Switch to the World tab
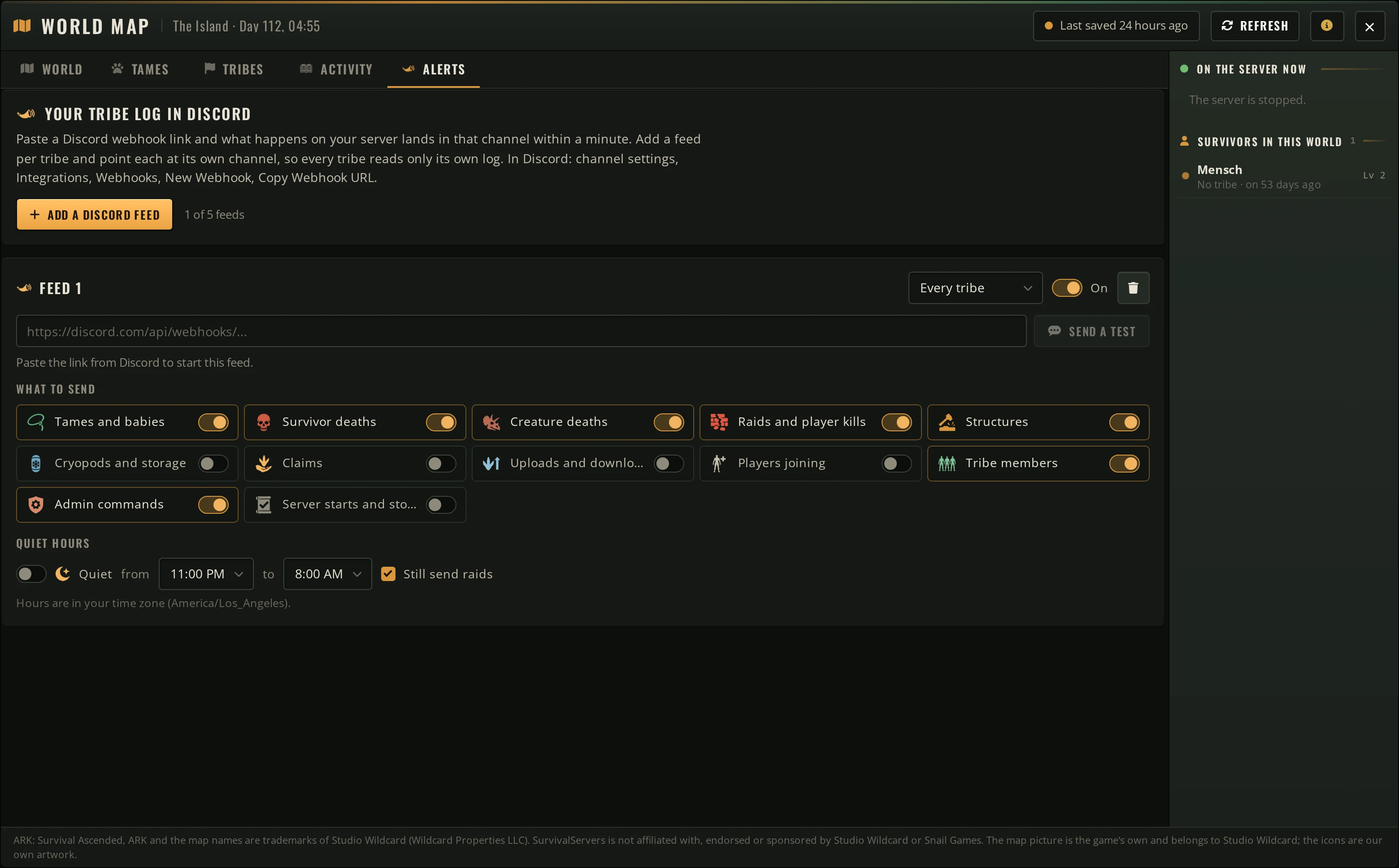Viewport: 1399px width, 868px height. pos(52,69)
